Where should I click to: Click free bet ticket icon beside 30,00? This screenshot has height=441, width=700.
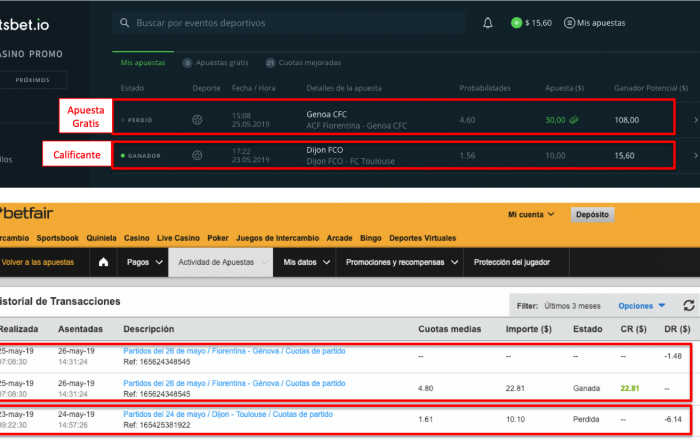[574, 120]
